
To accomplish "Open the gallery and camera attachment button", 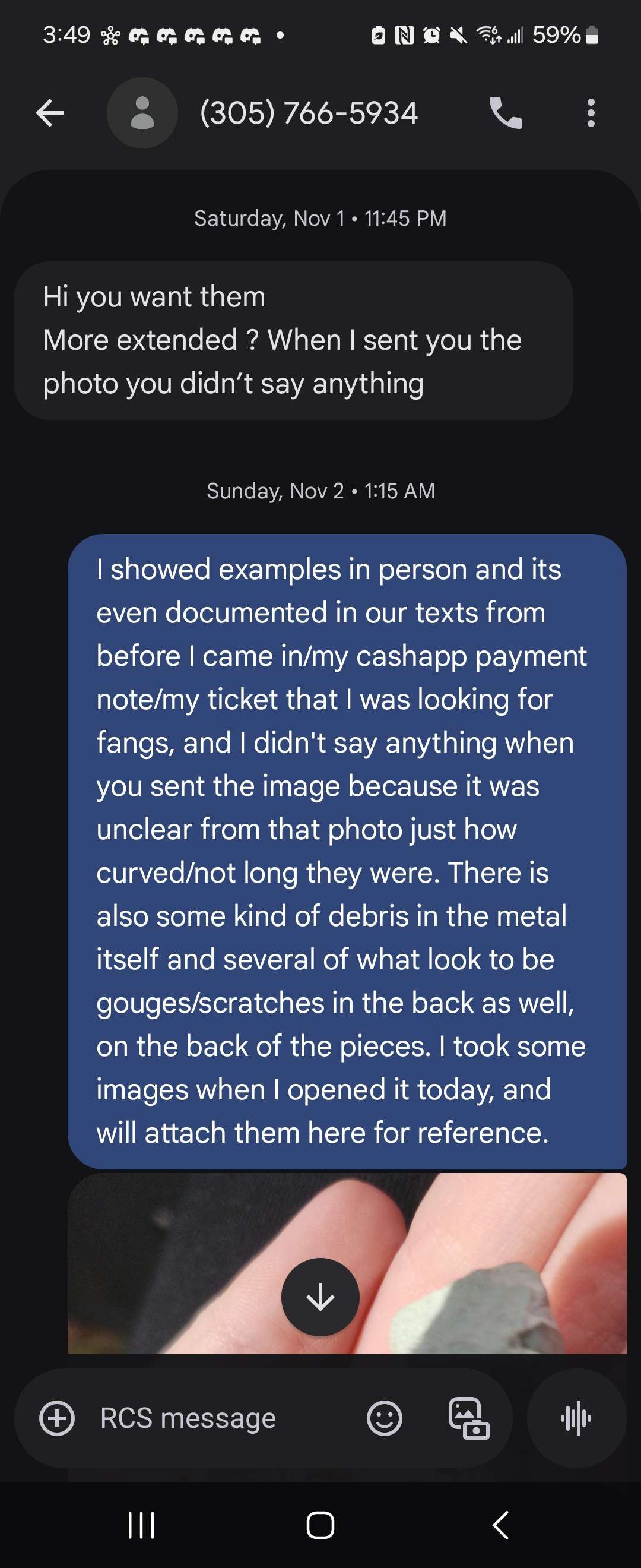I will pyautogui.click(x=469, y=1418).
